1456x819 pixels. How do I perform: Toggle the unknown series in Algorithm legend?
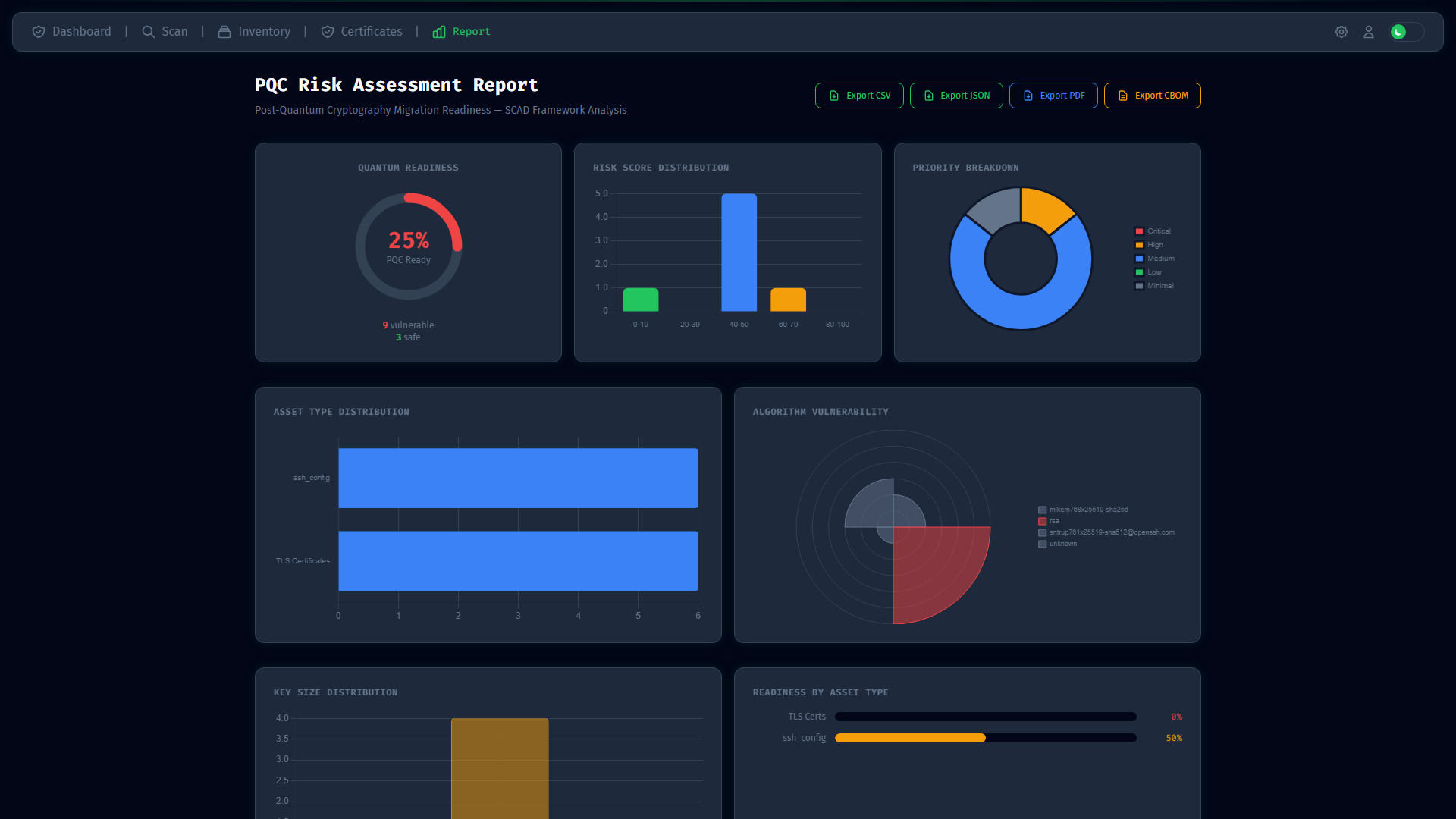coord(1057,544)
